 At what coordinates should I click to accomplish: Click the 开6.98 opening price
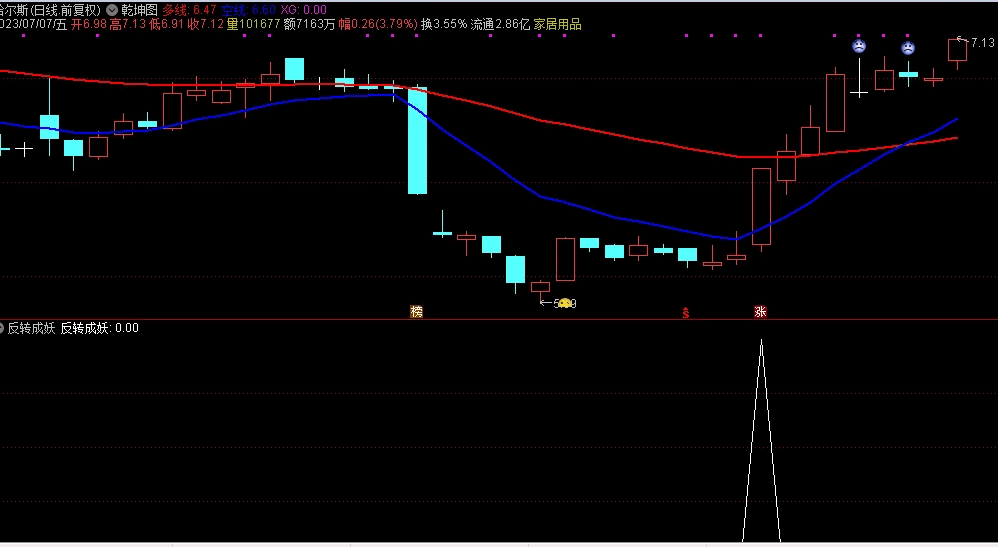click(x=88, y=24)
